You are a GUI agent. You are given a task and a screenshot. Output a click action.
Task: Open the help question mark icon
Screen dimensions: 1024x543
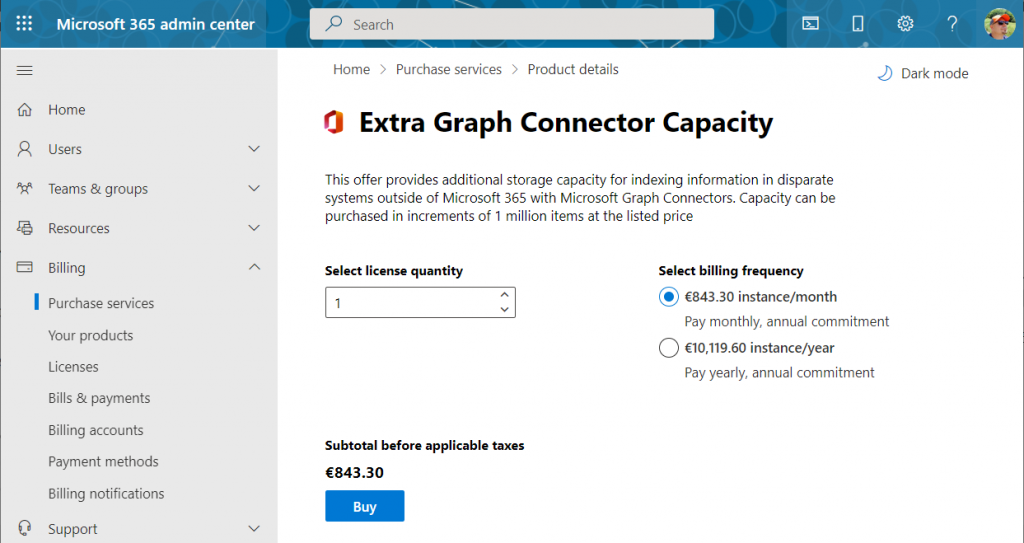pyautogui.click(x=952, y=24)
